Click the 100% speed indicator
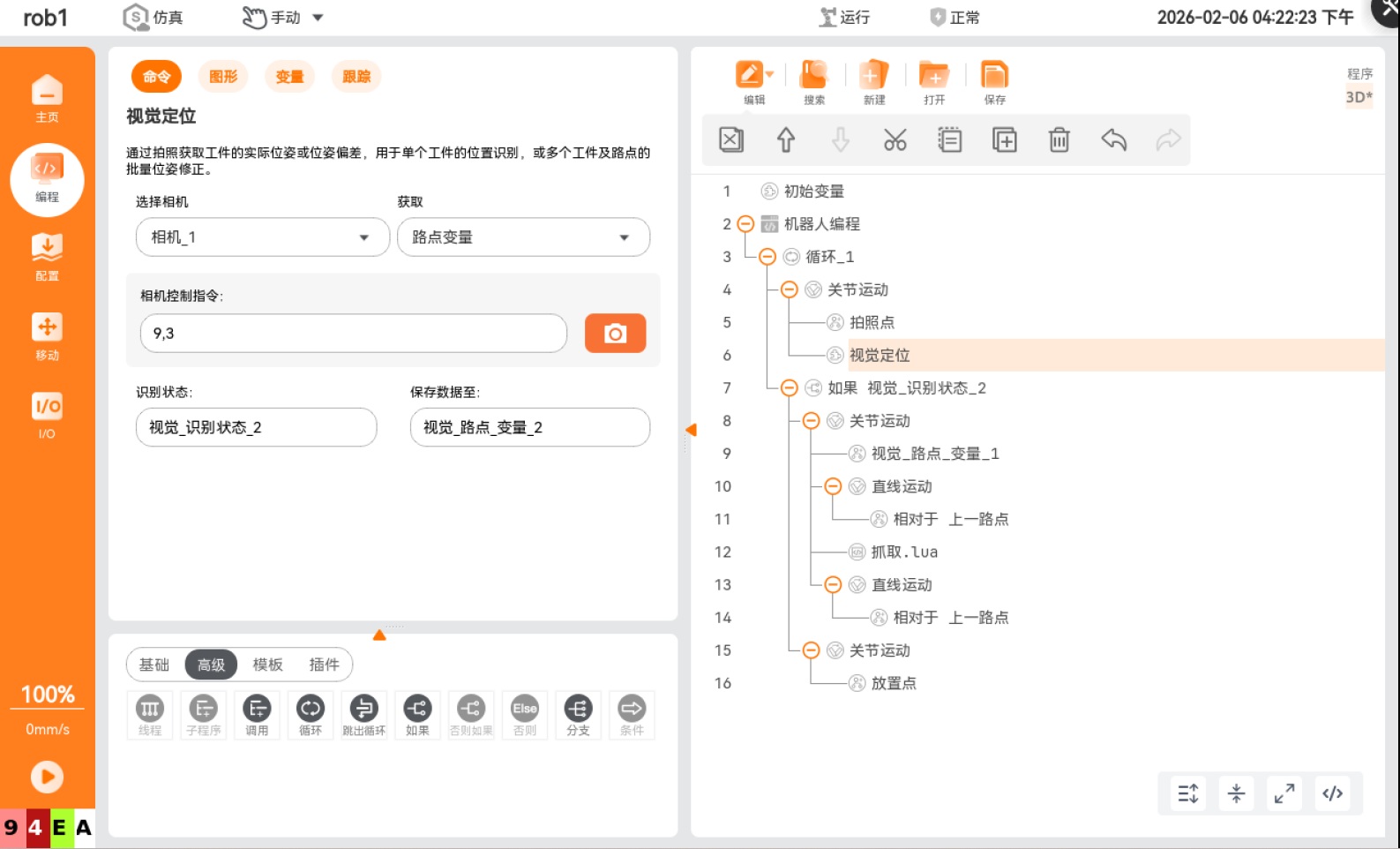 [48, 695]
